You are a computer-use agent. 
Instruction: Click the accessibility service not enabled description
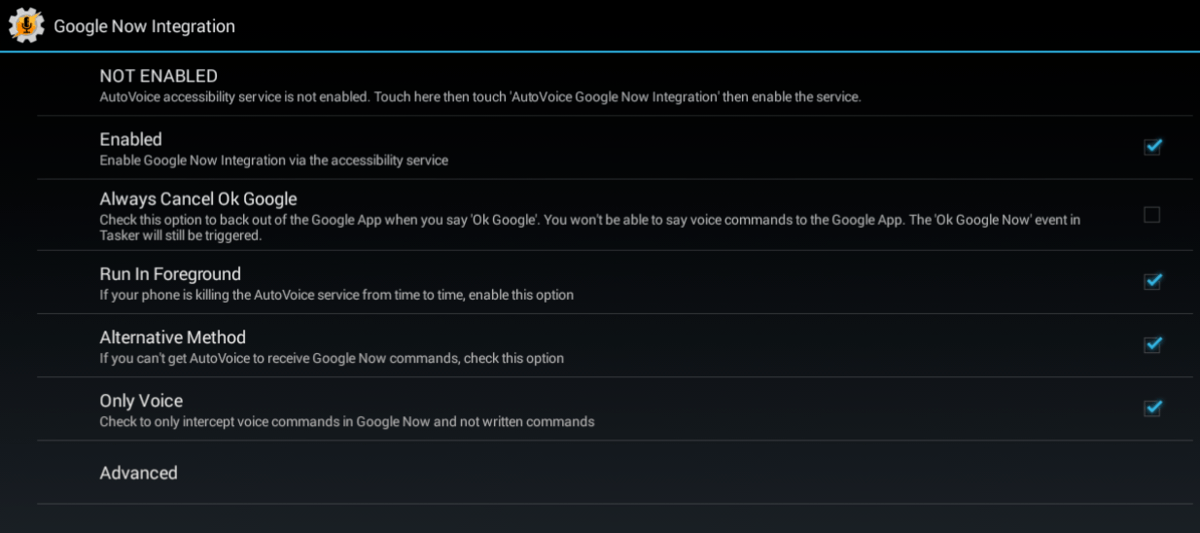(480, 97)
